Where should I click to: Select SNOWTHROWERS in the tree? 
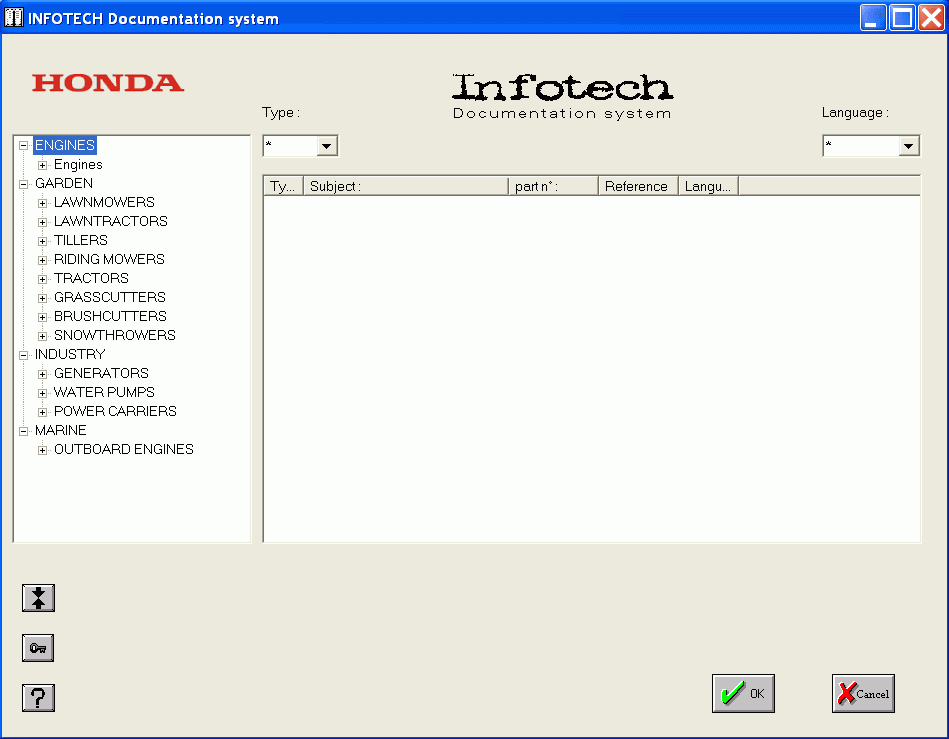(114, 335)
